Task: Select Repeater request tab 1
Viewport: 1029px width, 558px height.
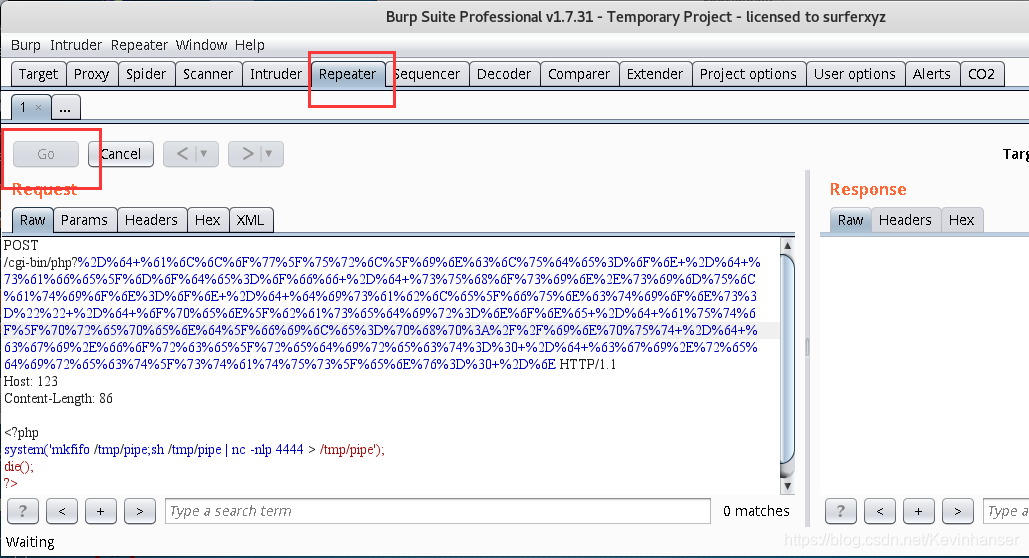Action: click(23, 107)
